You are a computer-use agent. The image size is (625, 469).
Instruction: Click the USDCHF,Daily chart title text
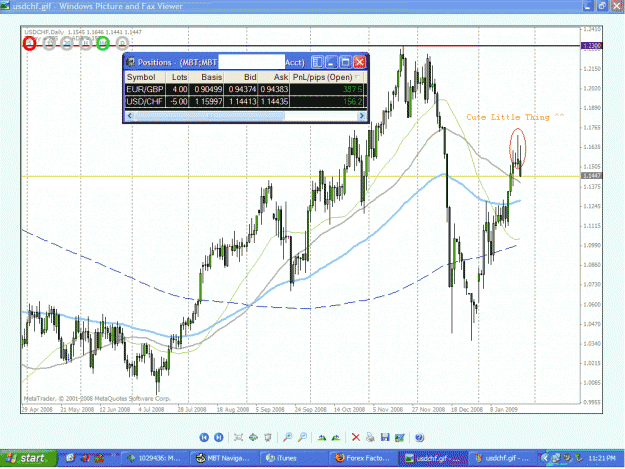pyautogui.click(x=44, y=32)
